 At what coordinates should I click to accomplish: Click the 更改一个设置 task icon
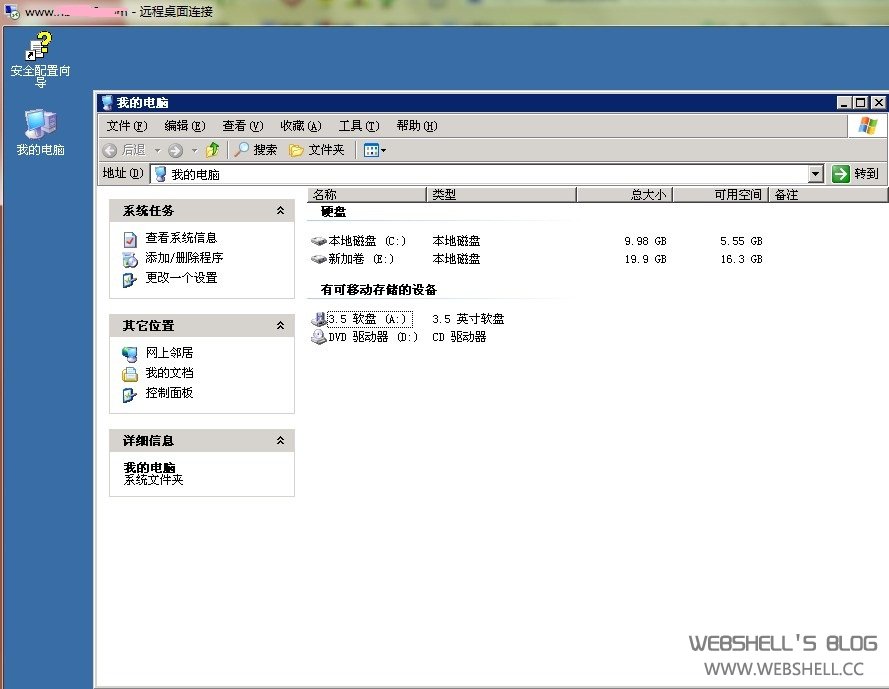130,280
